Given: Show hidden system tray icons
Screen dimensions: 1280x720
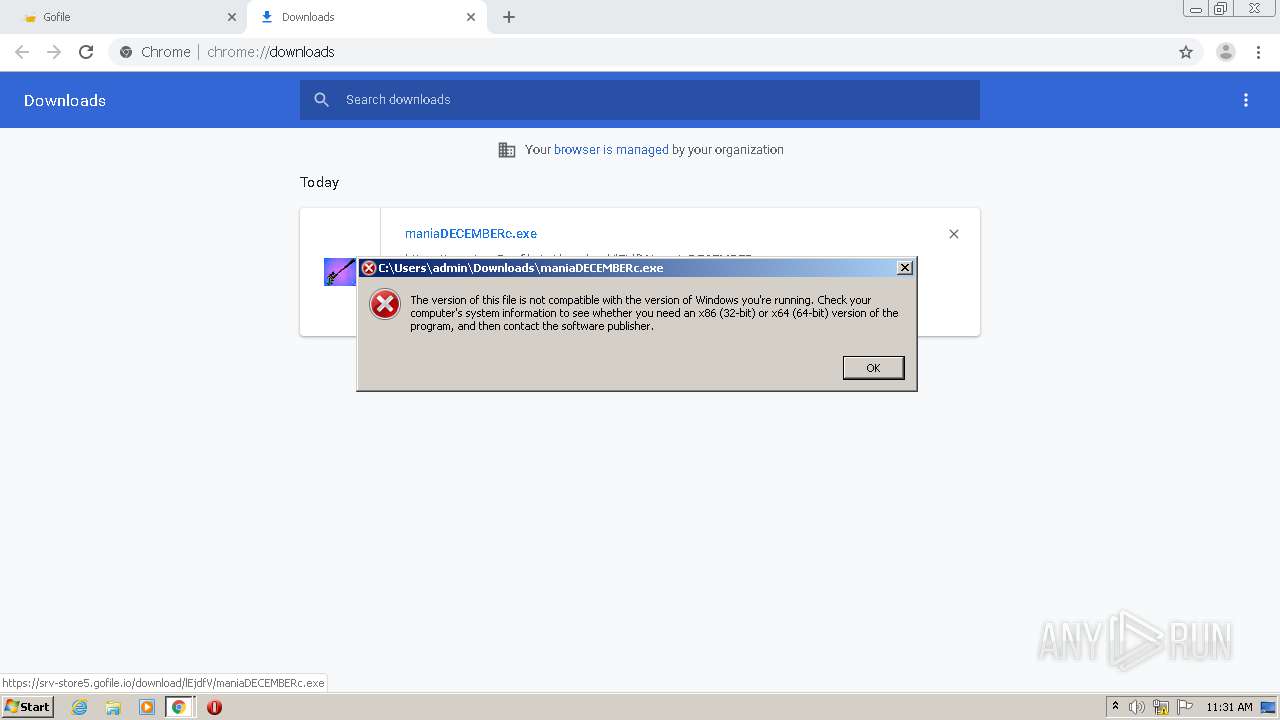Looking at the screenshot, I should (x=1115, y=707).
